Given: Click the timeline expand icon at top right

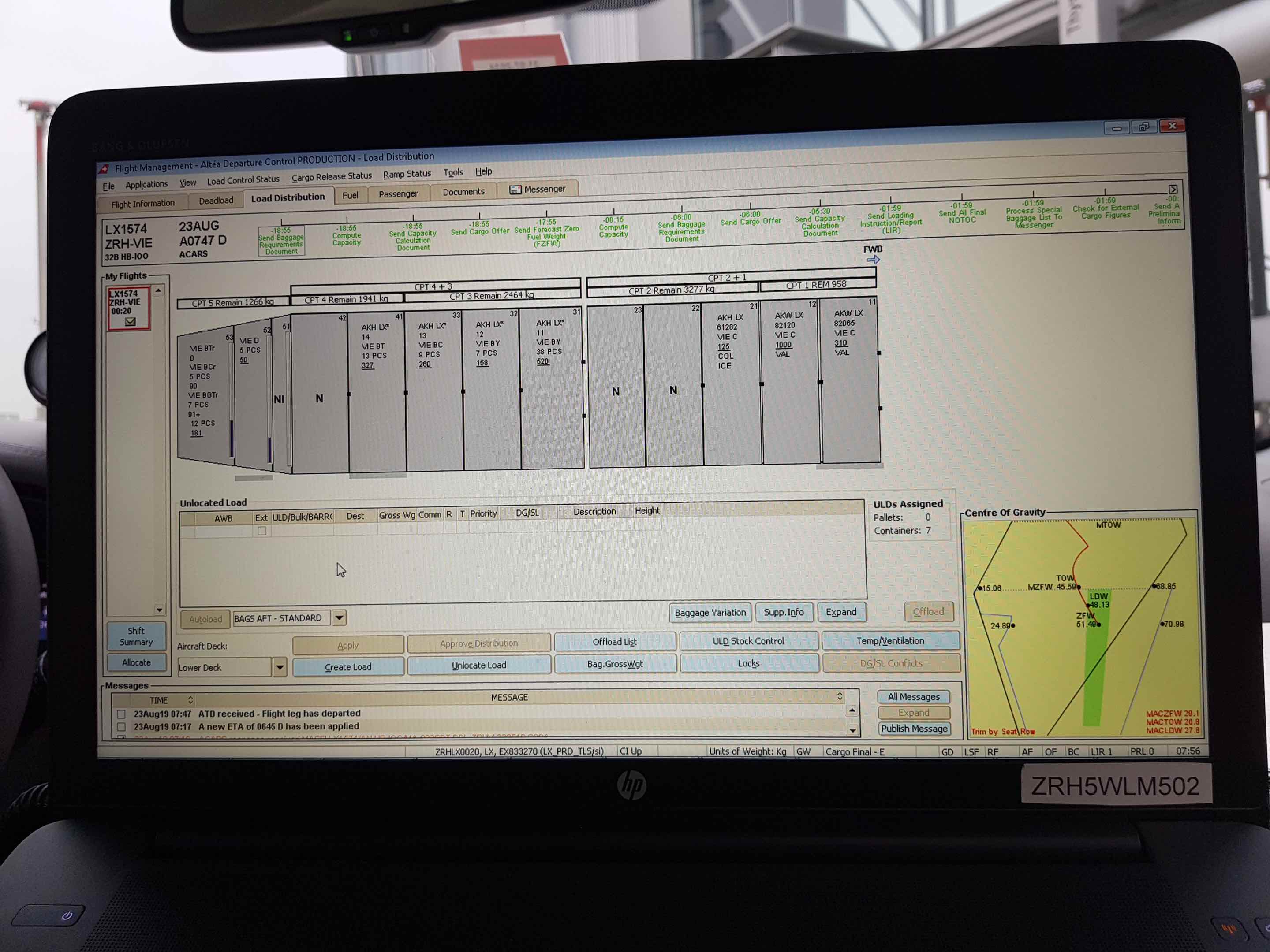Looking at the screenshot, I should (1173, 189).
